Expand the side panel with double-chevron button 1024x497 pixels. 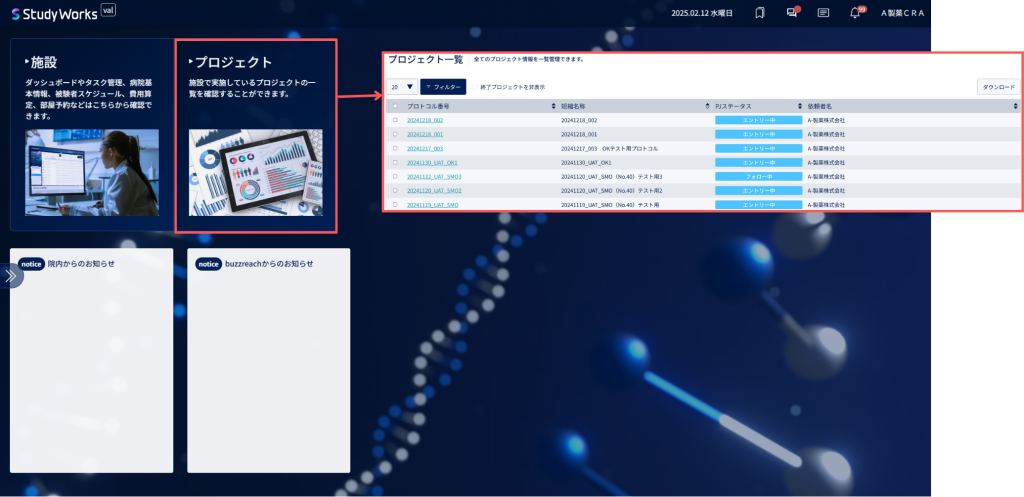pos(11,276)
